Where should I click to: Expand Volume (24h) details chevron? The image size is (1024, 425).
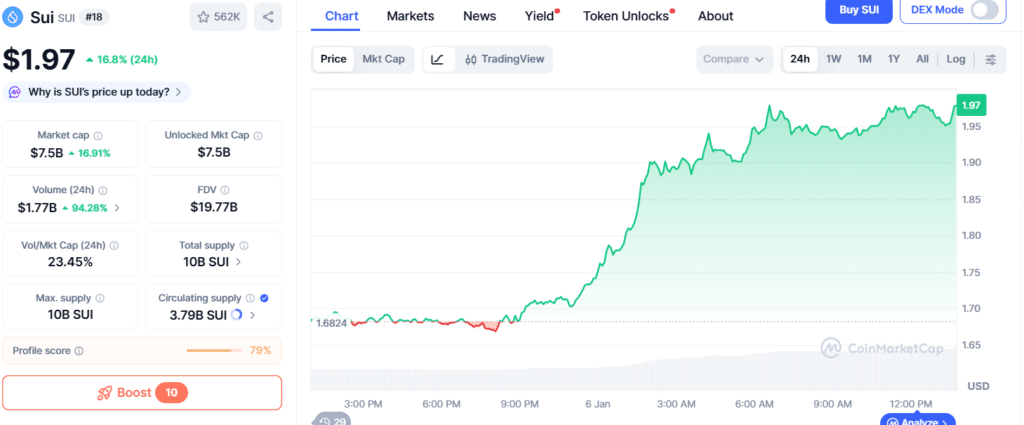click(x=117, y=208)
